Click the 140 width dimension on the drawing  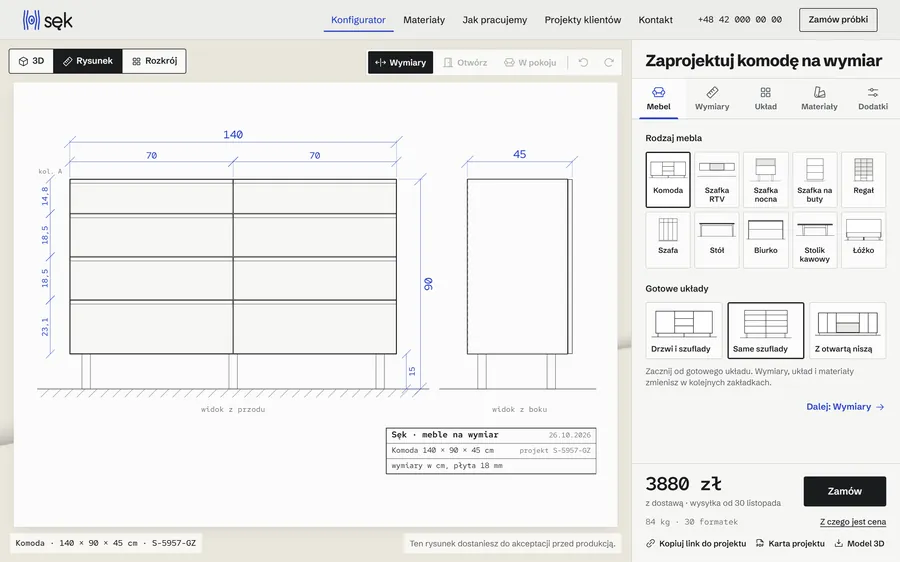coord(233,135)
